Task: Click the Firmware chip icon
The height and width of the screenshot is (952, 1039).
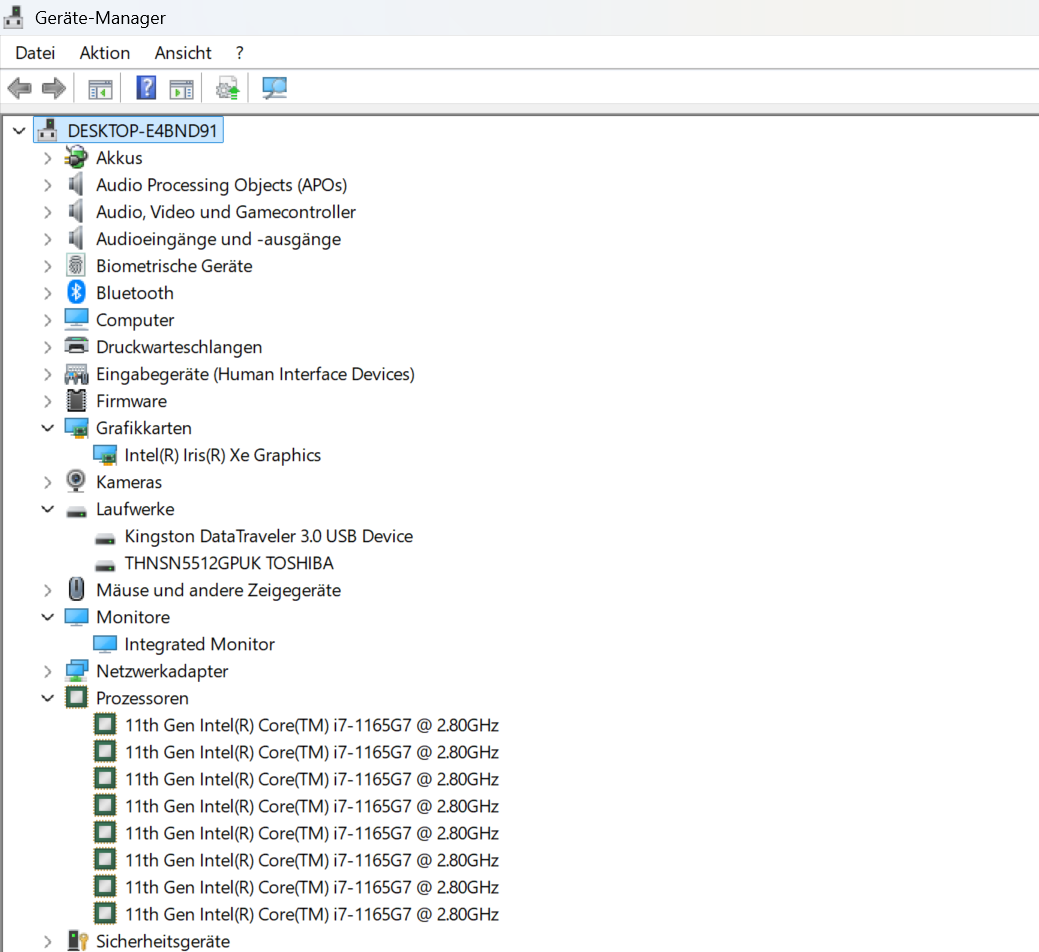Action: [76, 400]
